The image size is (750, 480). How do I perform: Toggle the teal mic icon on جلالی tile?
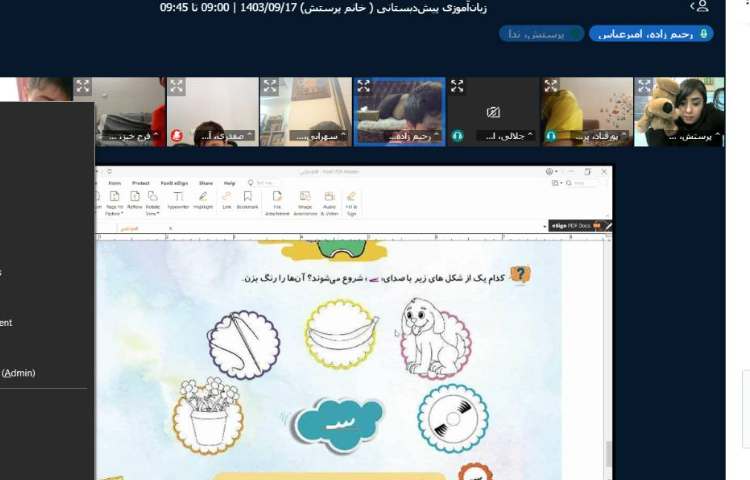457,136
